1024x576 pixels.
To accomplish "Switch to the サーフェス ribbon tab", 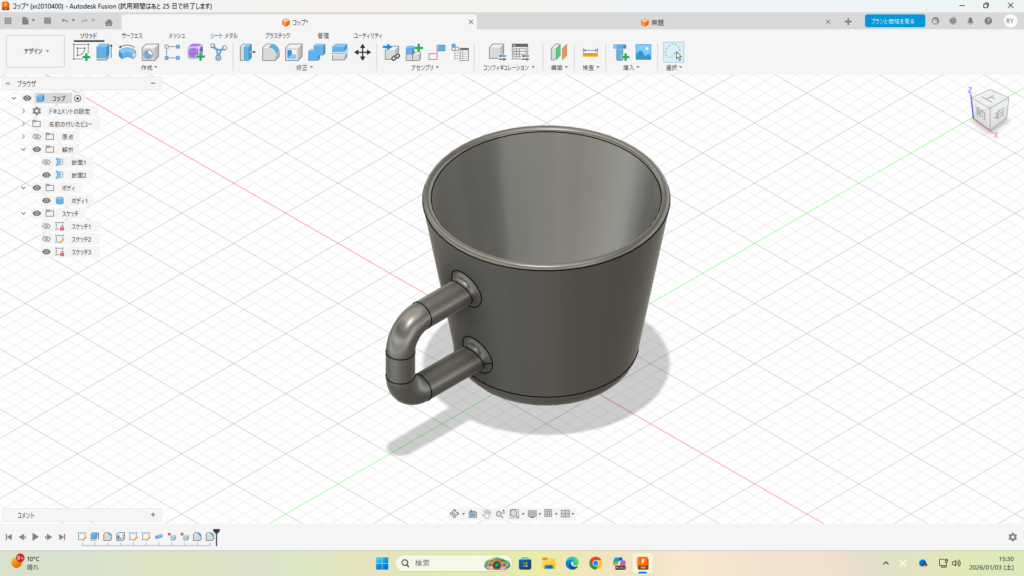I will point(131,35).
